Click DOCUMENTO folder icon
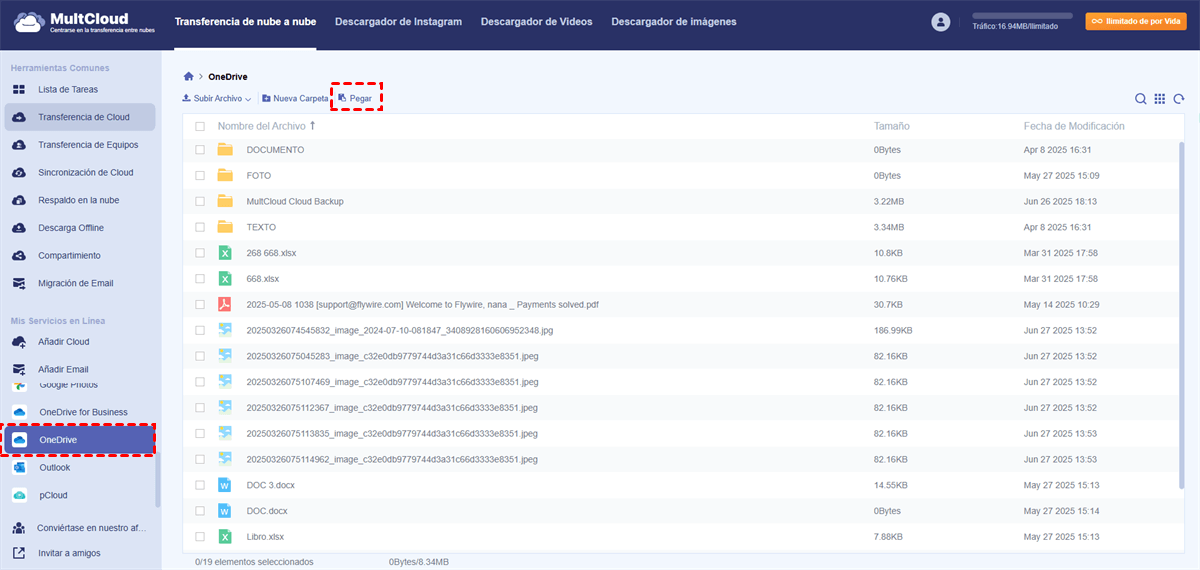The height and width of the screenshot is (570, 1200). pos(225,149)
